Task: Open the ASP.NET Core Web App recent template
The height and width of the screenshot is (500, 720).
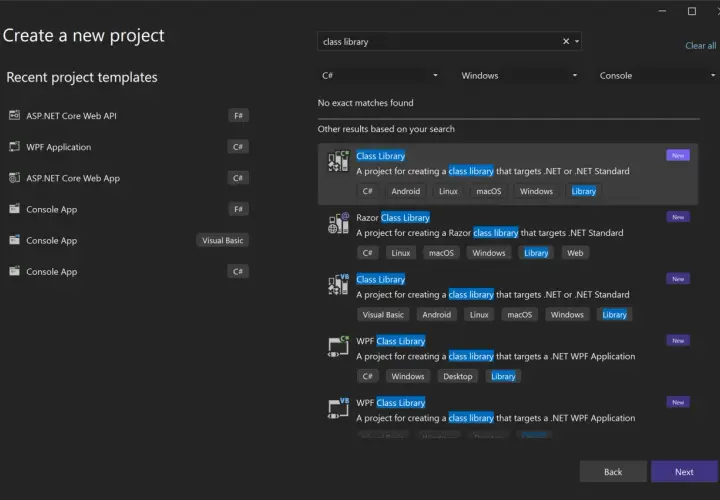Action: (x=129, y=178)
